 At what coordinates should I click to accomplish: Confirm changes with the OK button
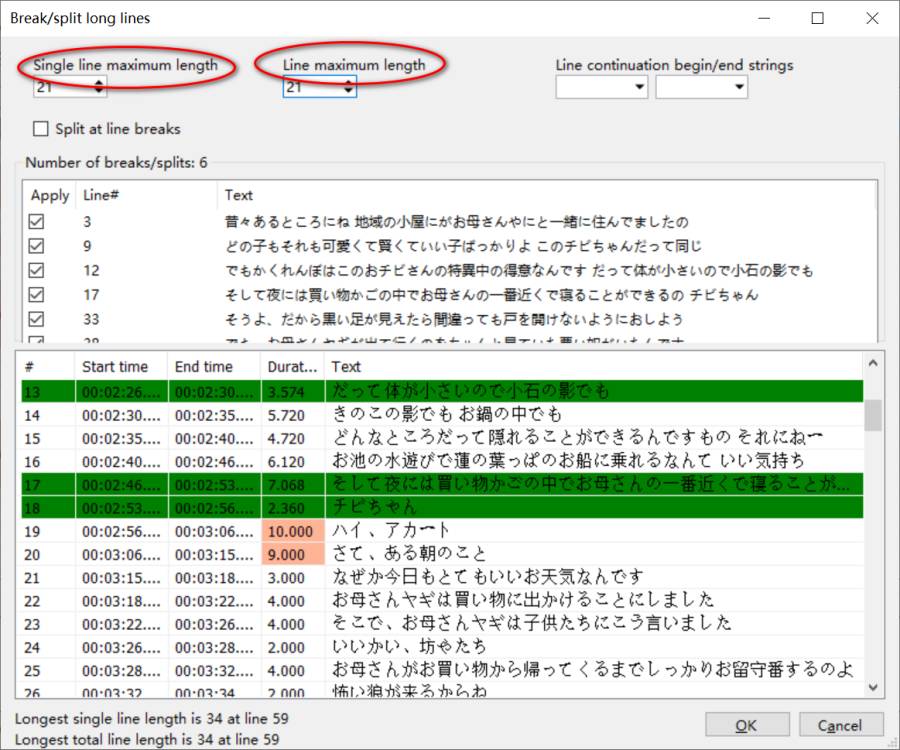tap(747, 724)
